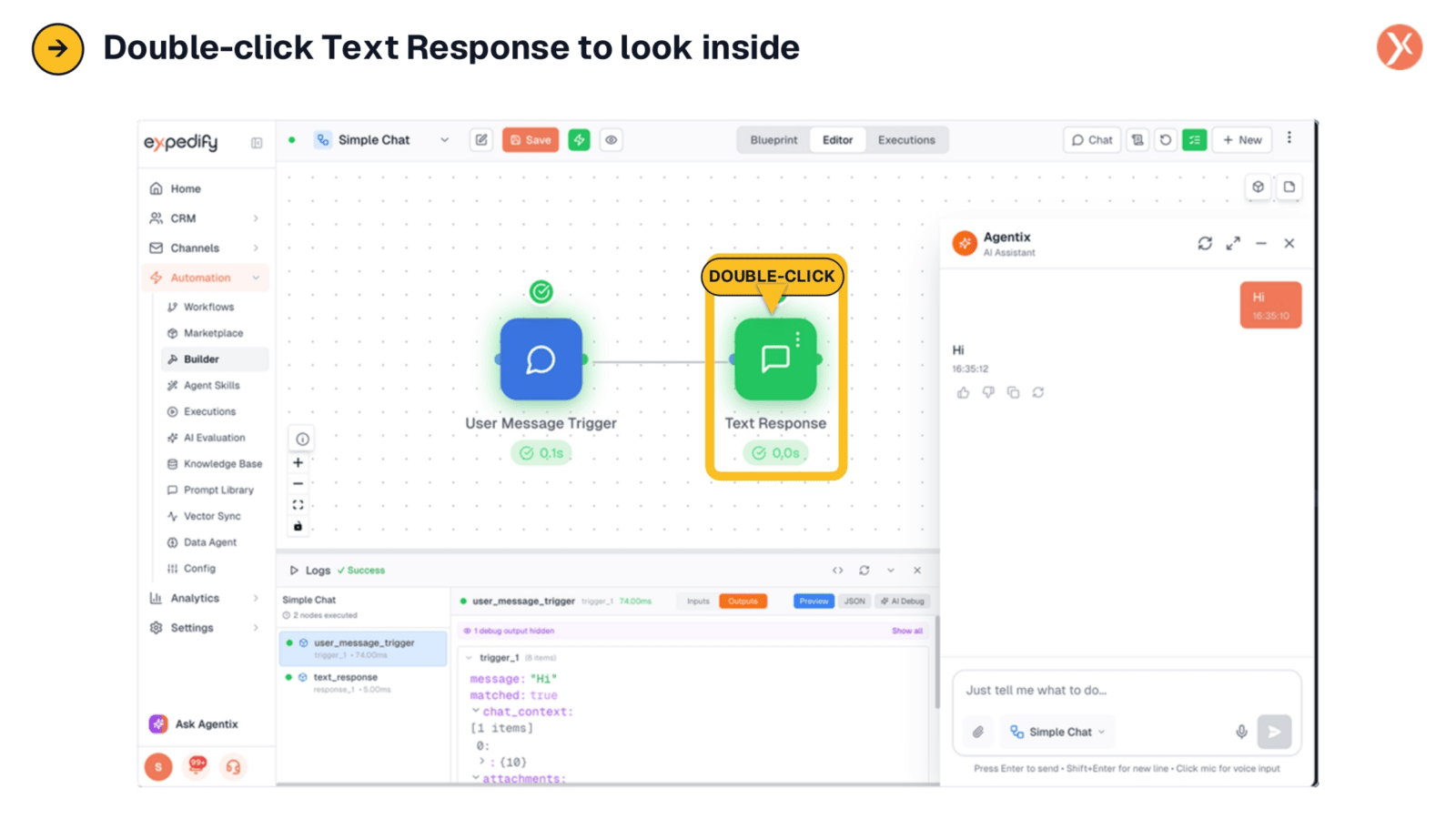Click the logs panel icon next to Chat
This screenshot has width=1456, height=819.
[1137, 140]
